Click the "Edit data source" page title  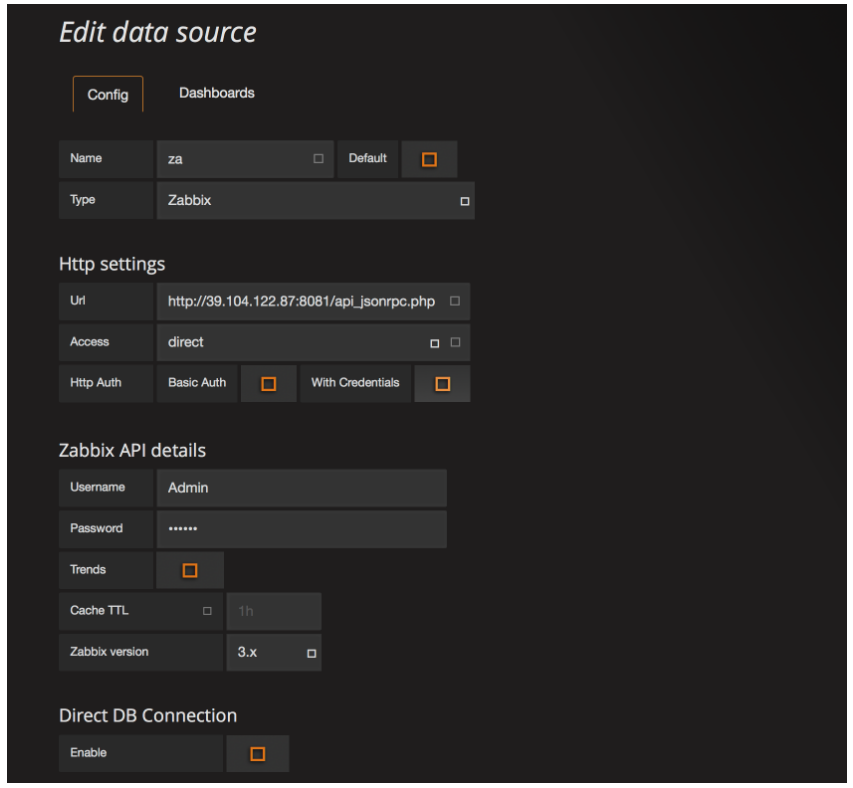click(x=158, y=32)
